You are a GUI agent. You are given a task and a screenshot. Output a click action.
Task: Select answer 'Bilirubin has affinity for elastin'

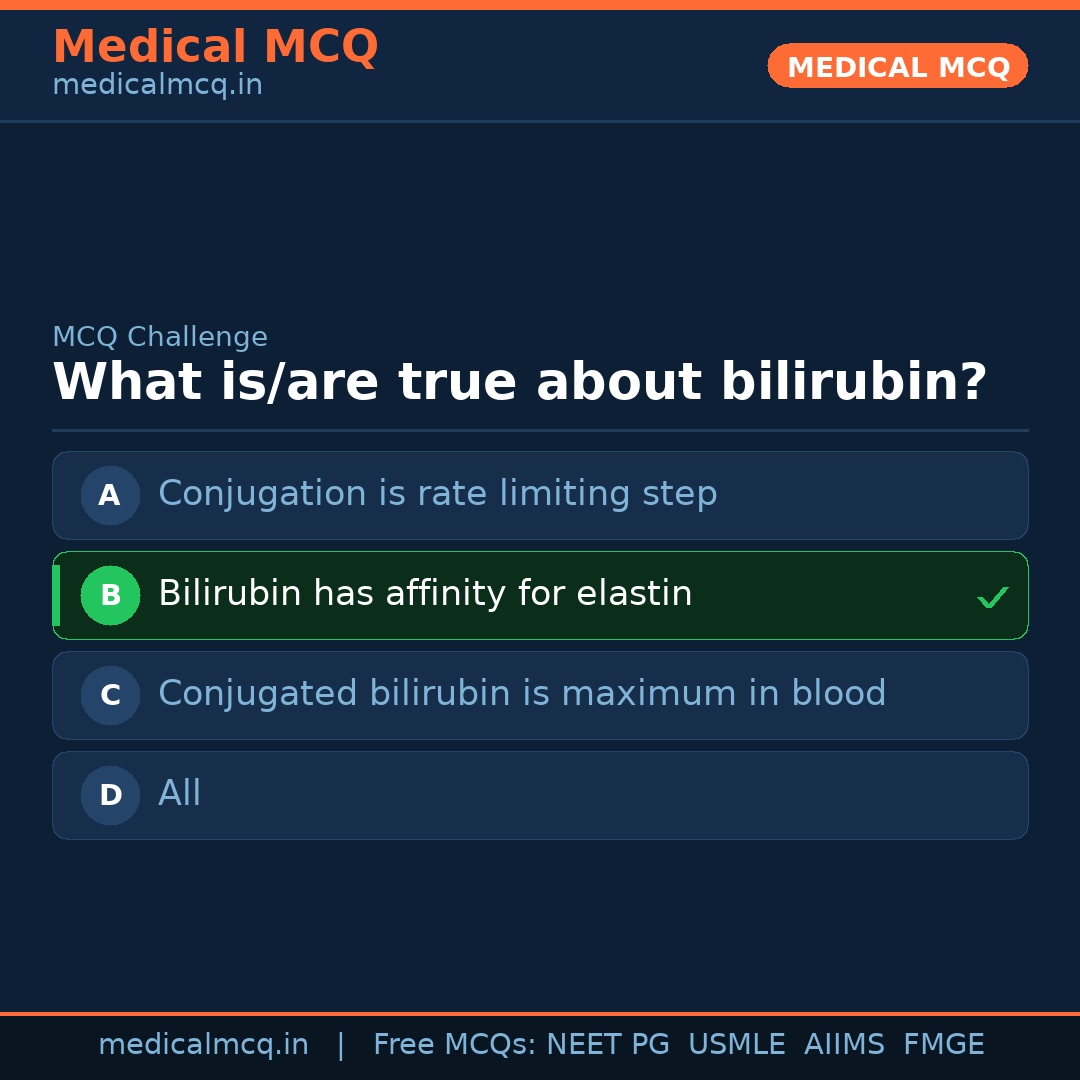click(425, 594)
